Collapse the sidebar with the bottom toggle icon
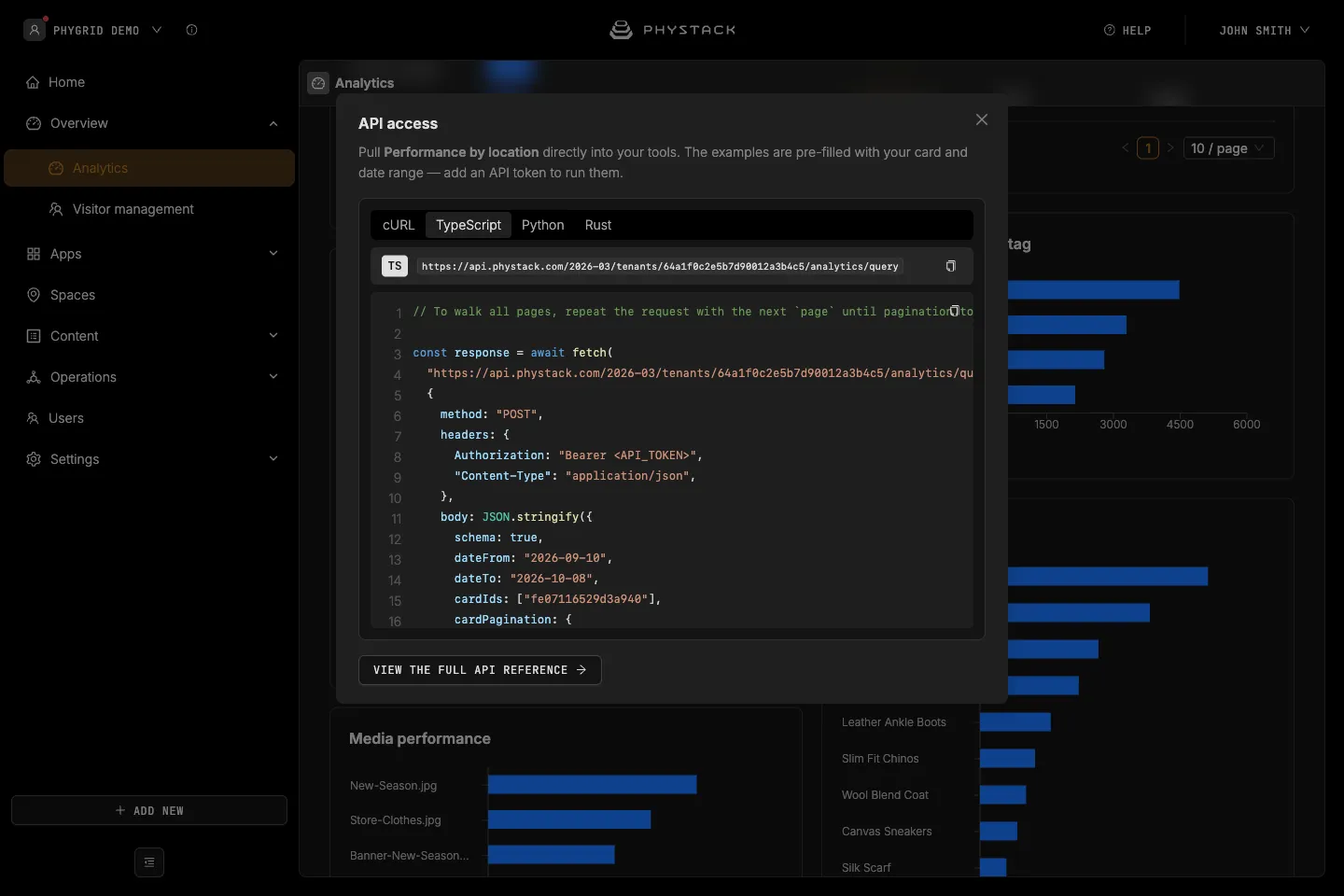This screenshot has height=896, width=1344. pyautogui.click(x=149, y=862)
